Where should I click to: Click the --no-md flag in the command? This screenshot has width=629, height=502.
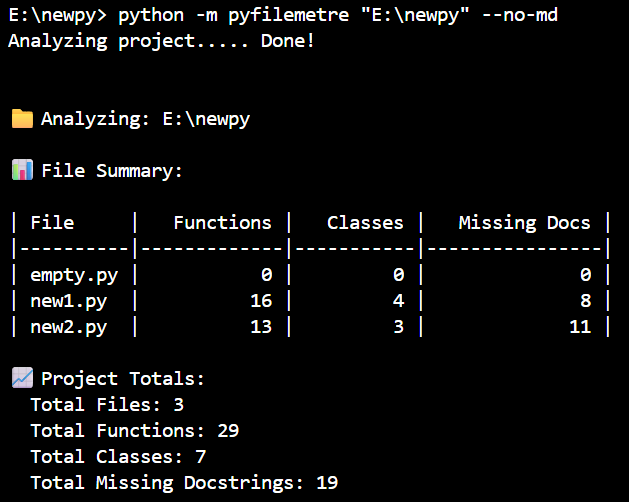click(519, 15)
